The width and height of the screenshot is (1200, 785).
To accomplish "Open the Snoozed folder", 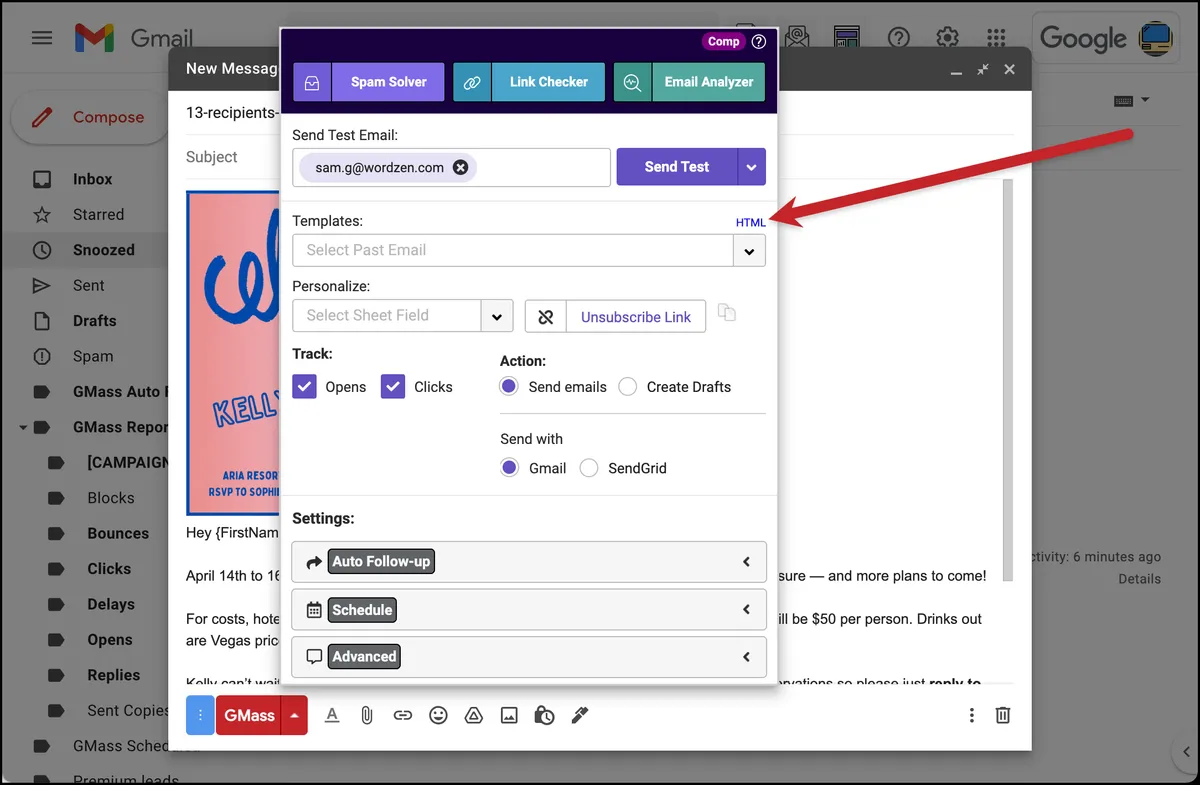I will (103, 250).
